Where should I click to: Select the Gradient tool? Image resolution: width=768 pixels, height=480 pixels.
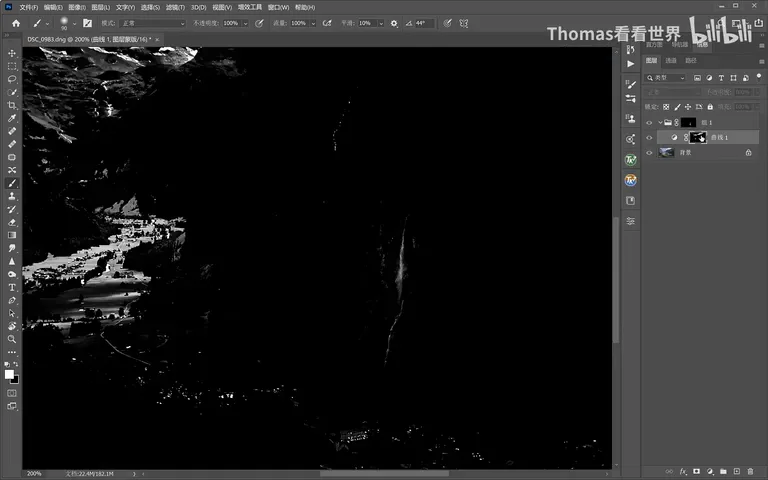(x=12, y=235)
